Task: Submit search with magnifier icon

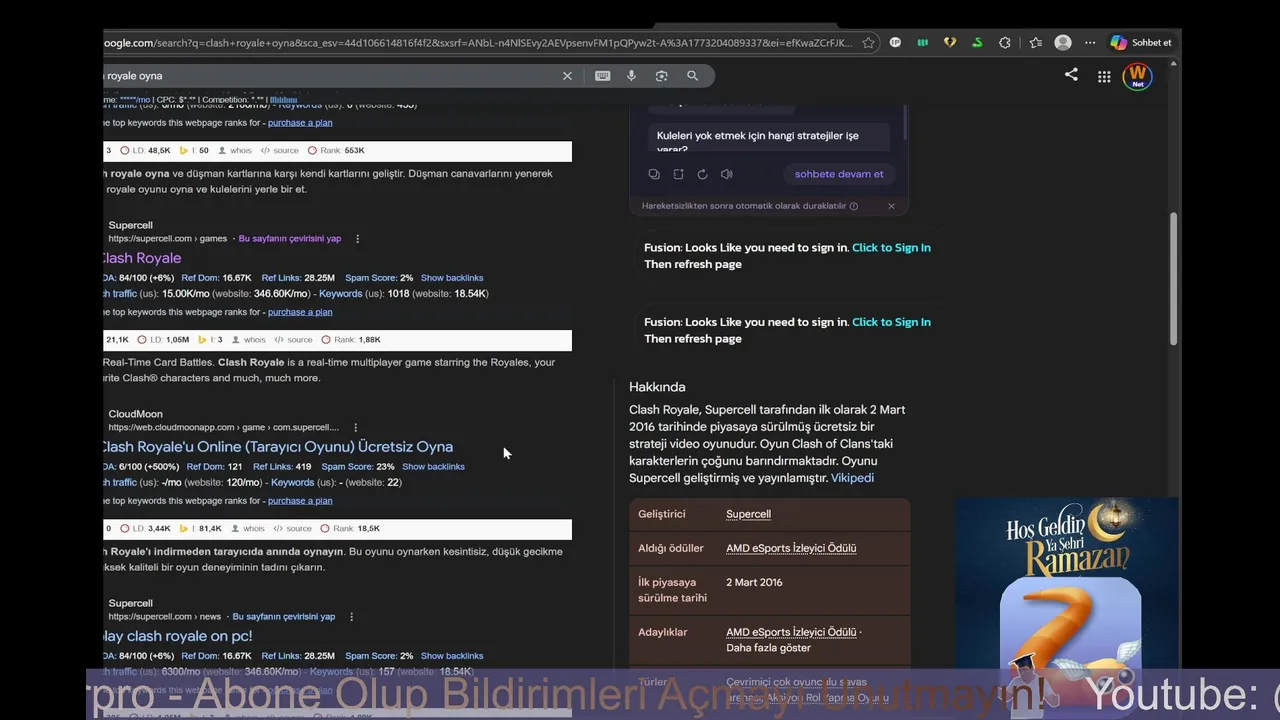Action: [692, 76]
